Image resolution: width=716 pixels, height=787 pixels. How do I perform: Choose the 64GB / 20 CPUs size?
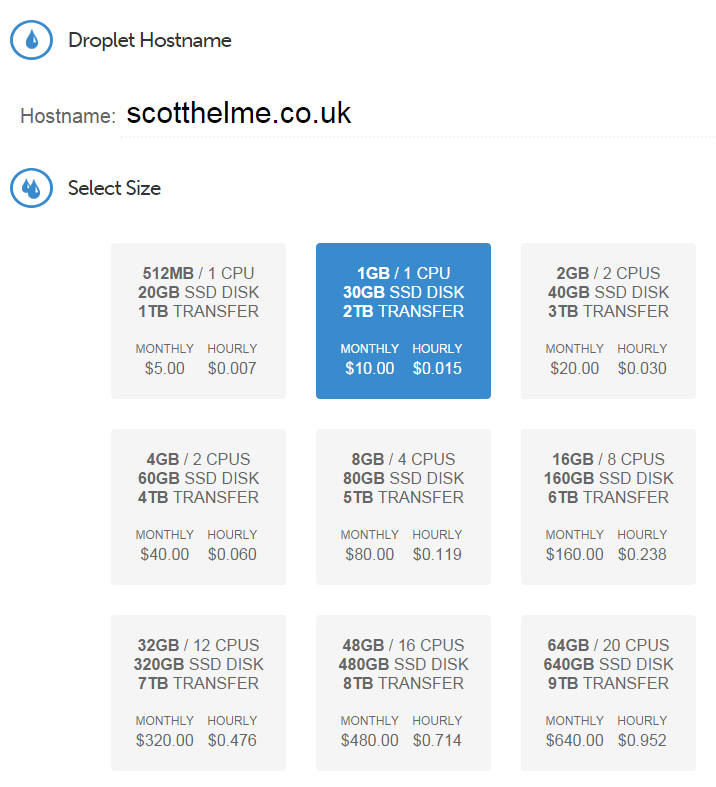[608, 692]
